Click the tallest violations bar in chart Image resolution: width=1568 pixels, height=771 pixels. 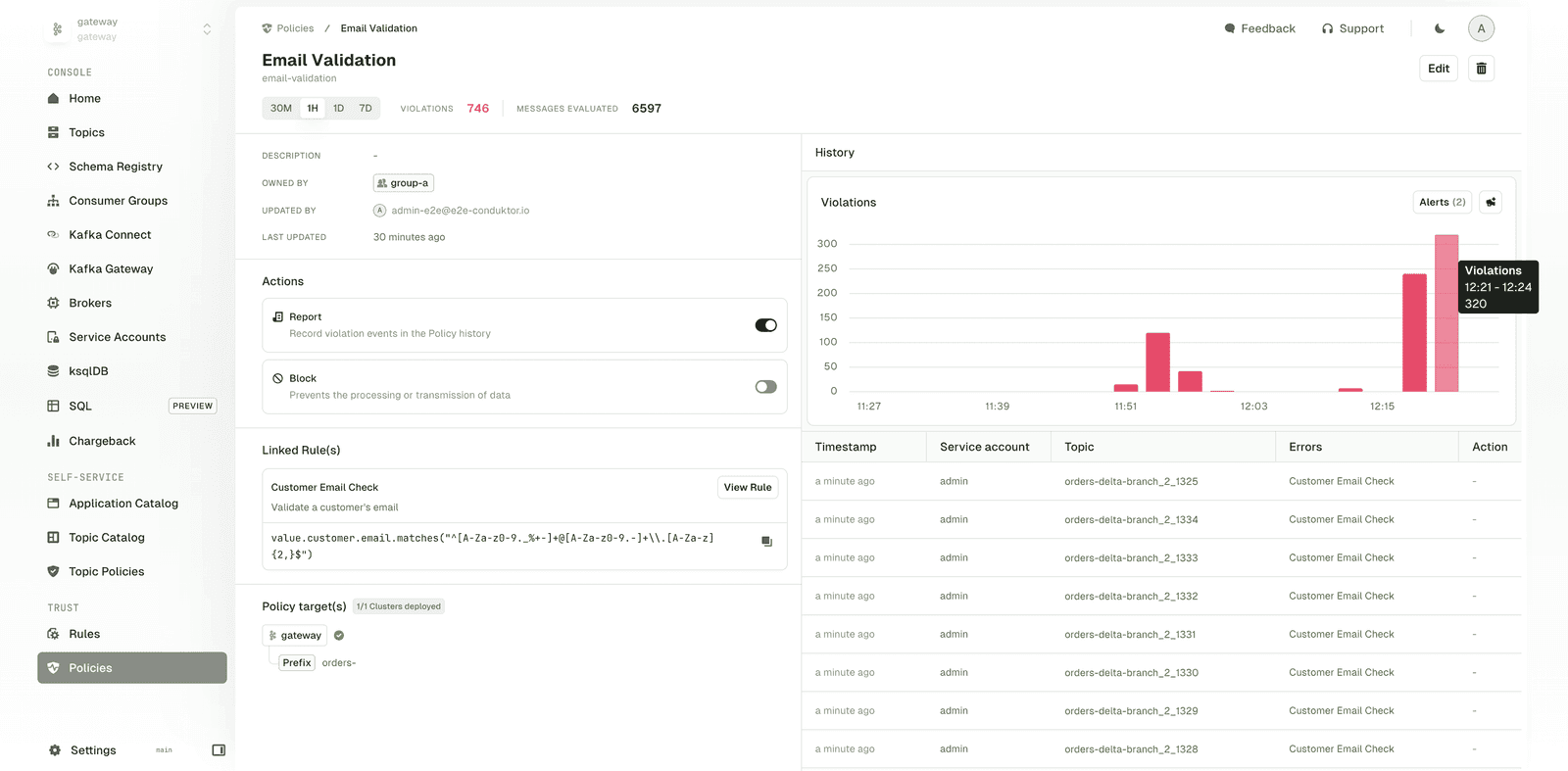1445,313
